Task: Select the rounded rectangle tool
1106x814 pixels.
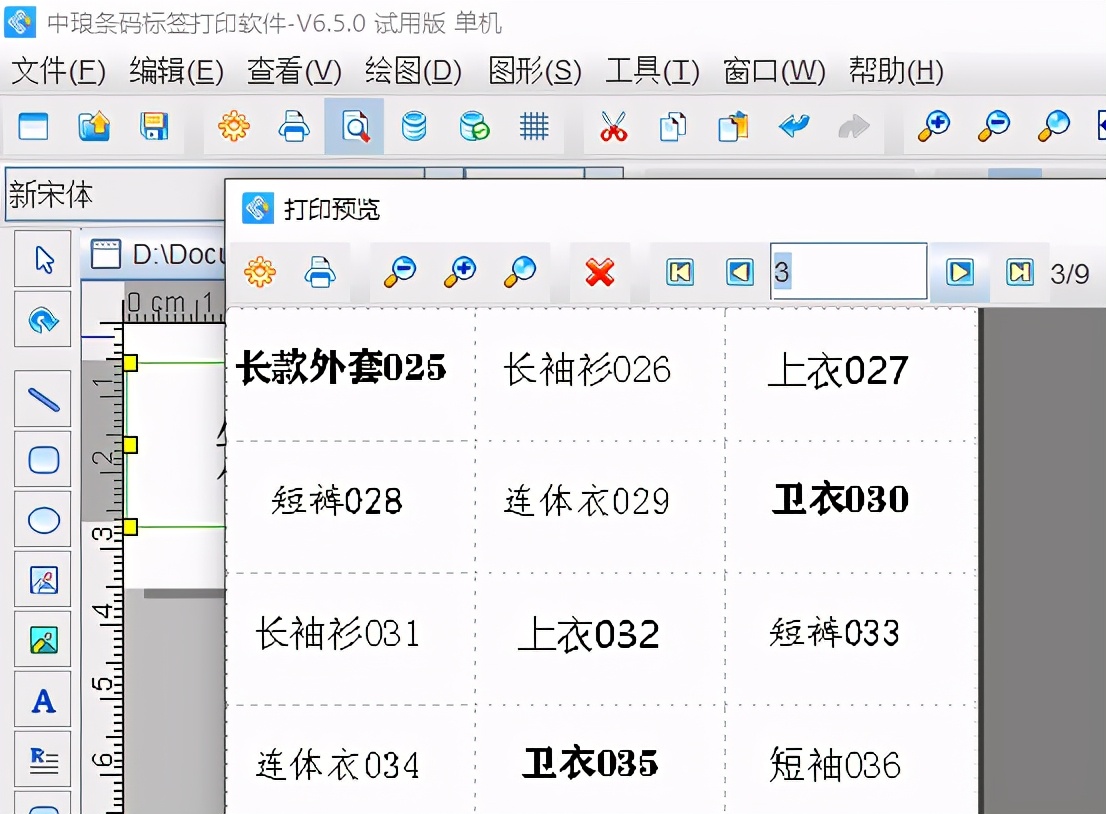Action: pos(42,459)
